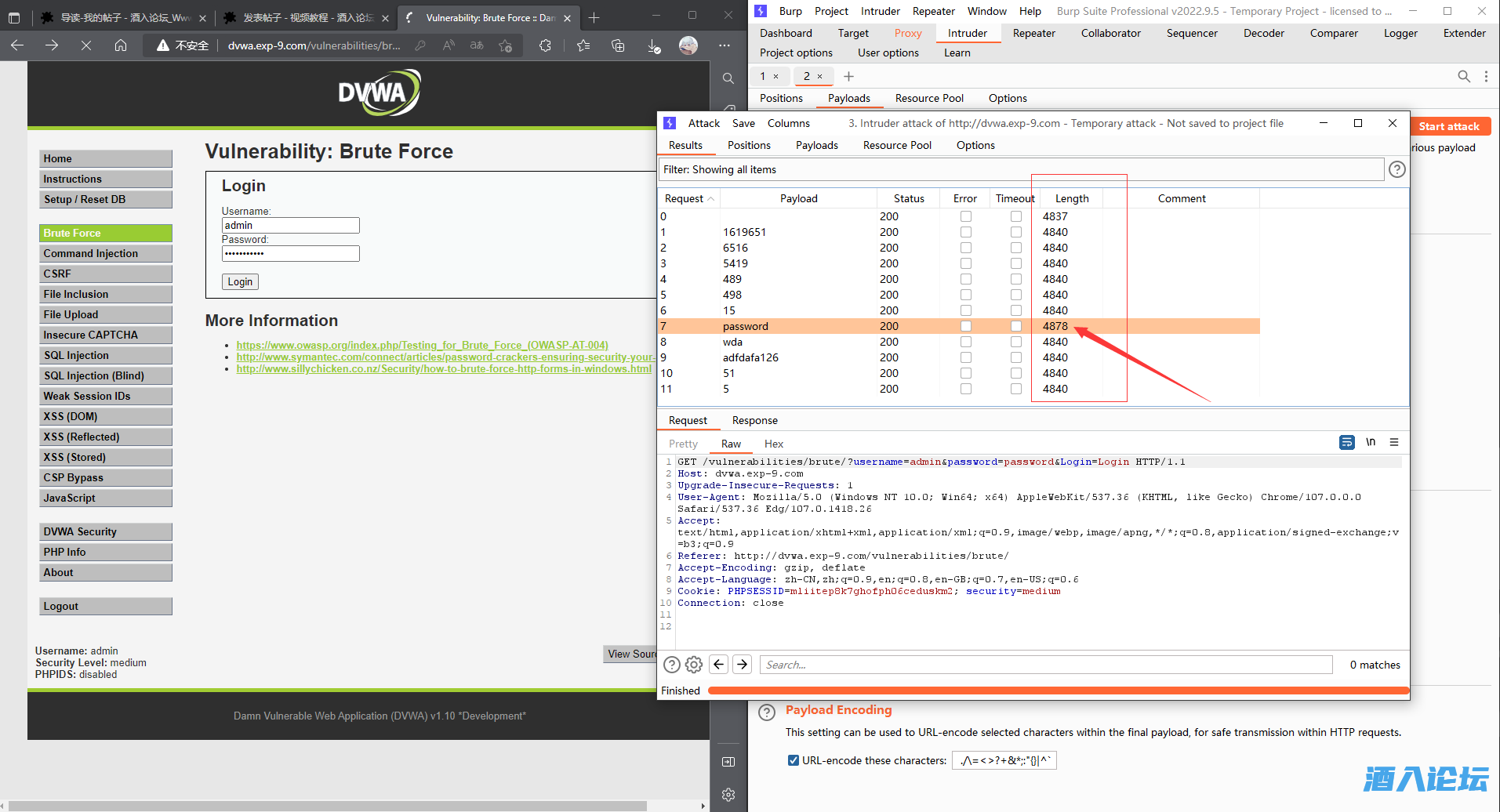Go to next search match arrow
1500x812 pixels.
(x=743, y=665)
